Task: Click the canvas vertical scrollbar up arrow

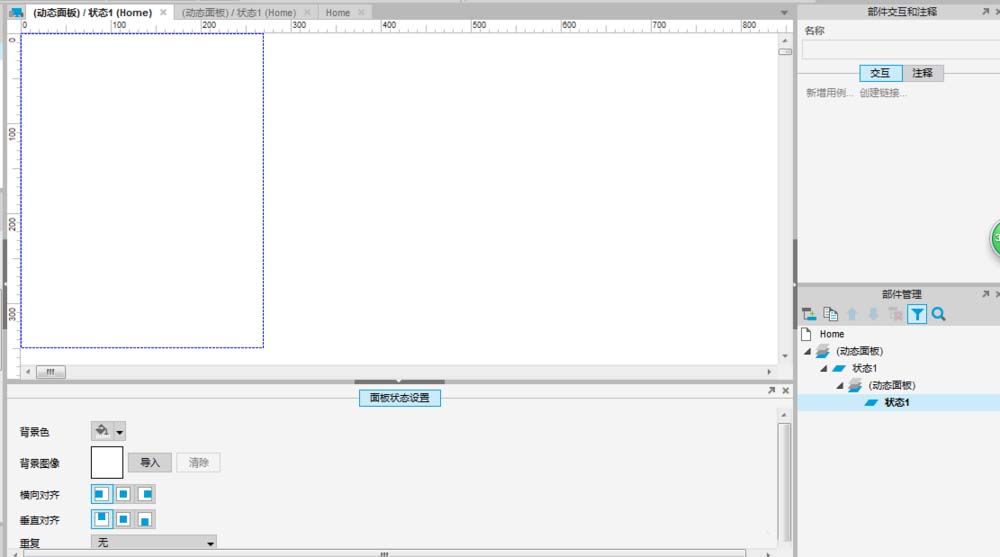Action: coord(784,40)
